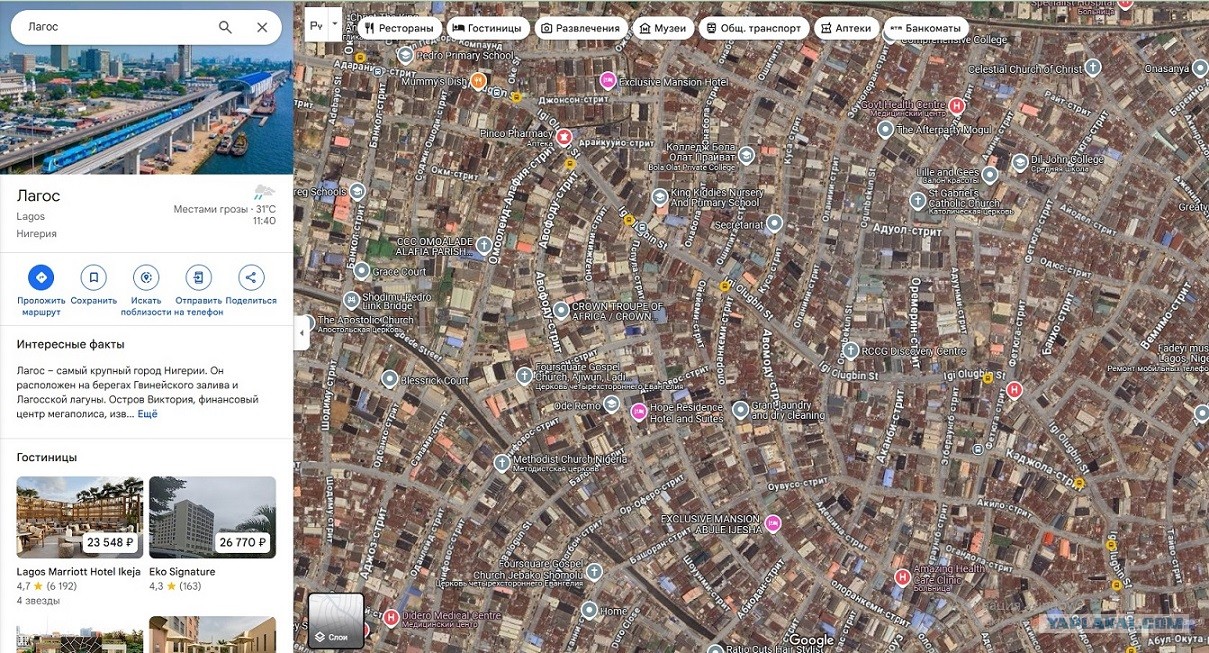Click the Google logo on map
The image size is (1209, 653).
(811, 640)
